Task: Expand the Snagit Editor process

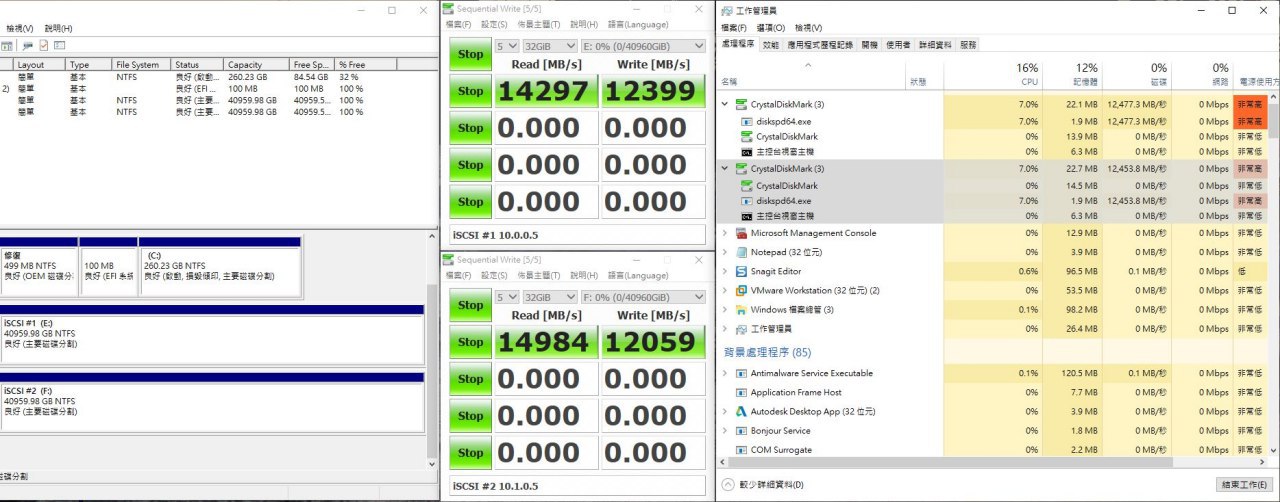Action: pyautogui.click(x=725, y=271)
